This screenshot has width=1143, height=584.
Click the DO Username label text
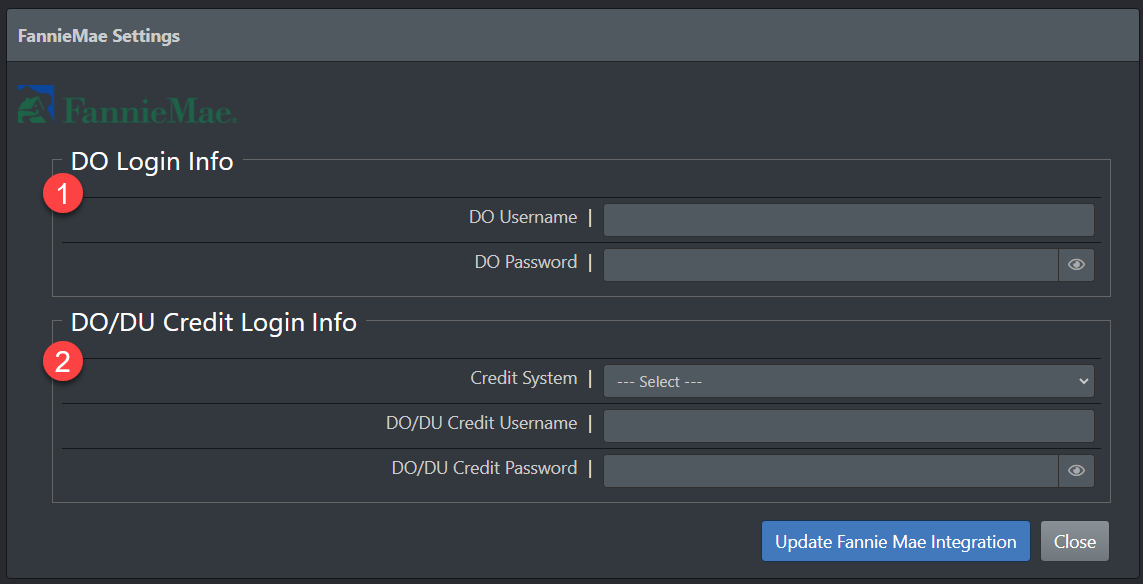522,217
